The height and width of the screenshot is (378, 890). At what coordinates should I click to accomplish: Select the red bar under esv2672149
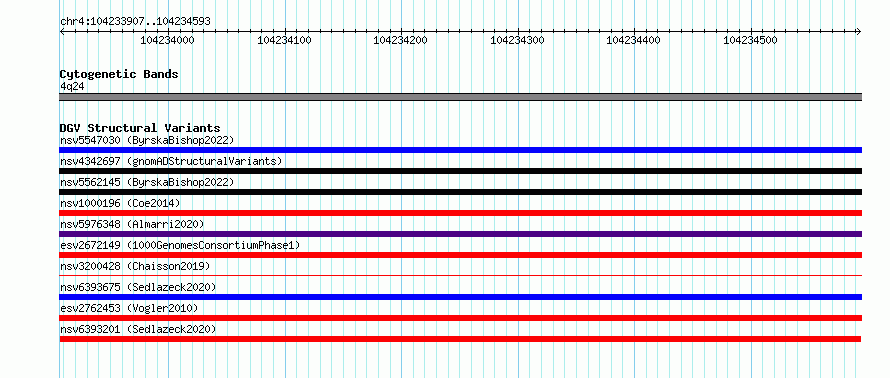460,255
